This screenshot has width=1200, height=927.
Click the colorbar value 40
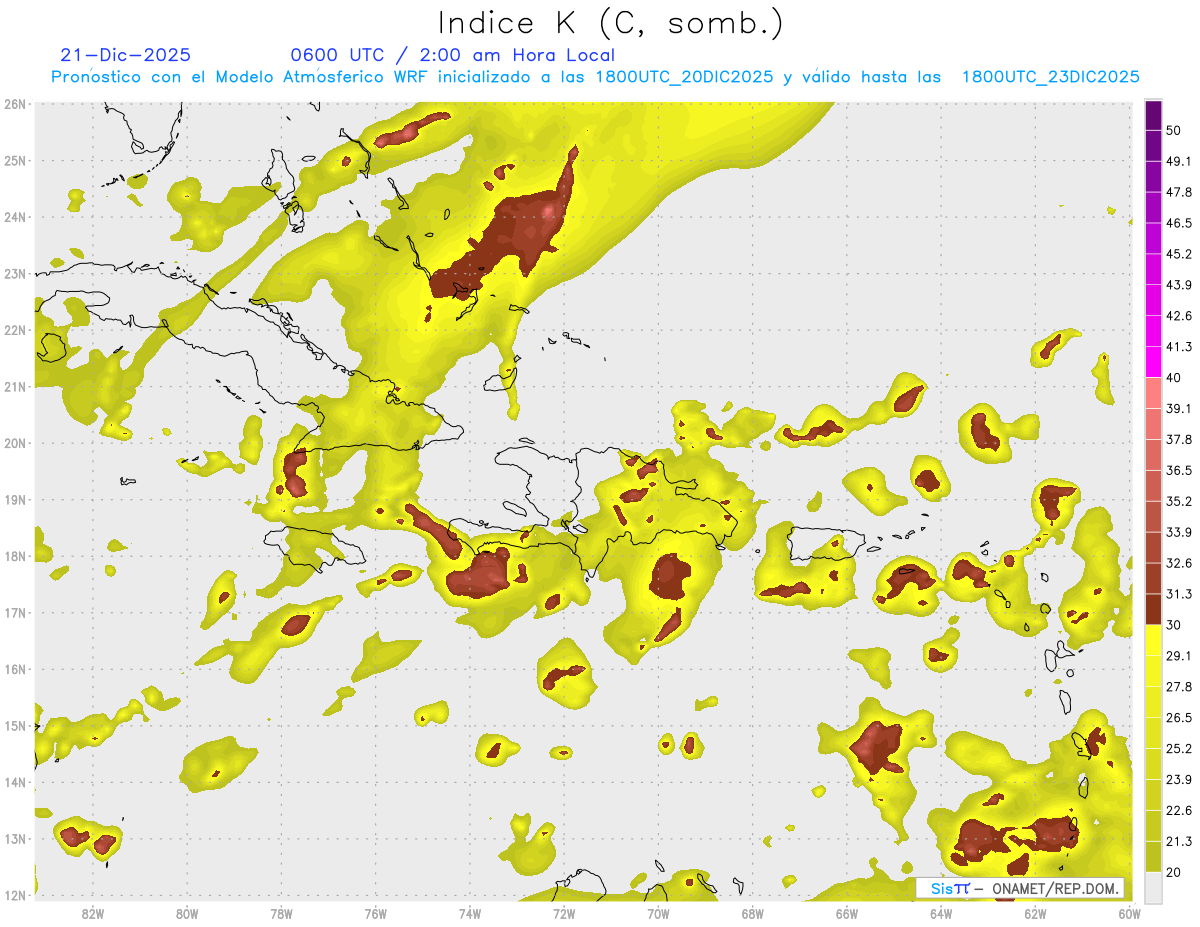tap(1174, 378)
